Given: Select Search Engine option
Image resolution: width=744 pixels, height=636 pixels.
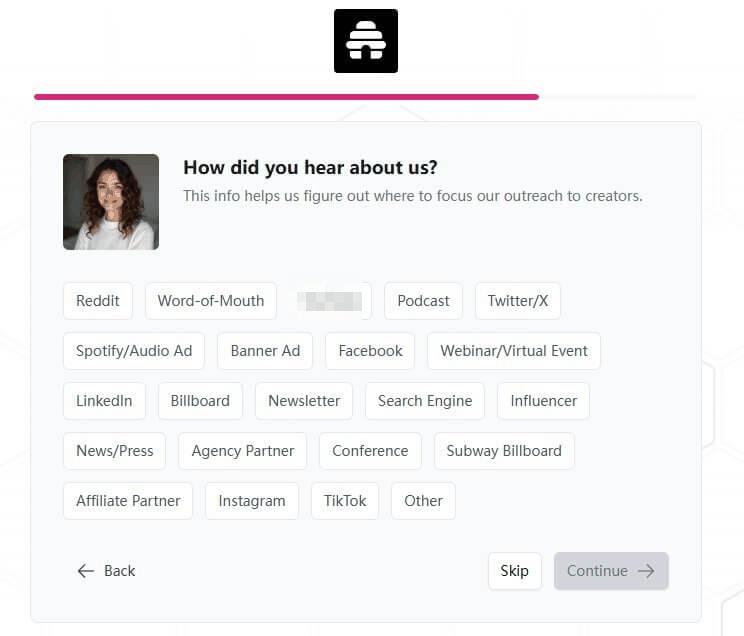Looking at the screenshot, I should [425, 401].
